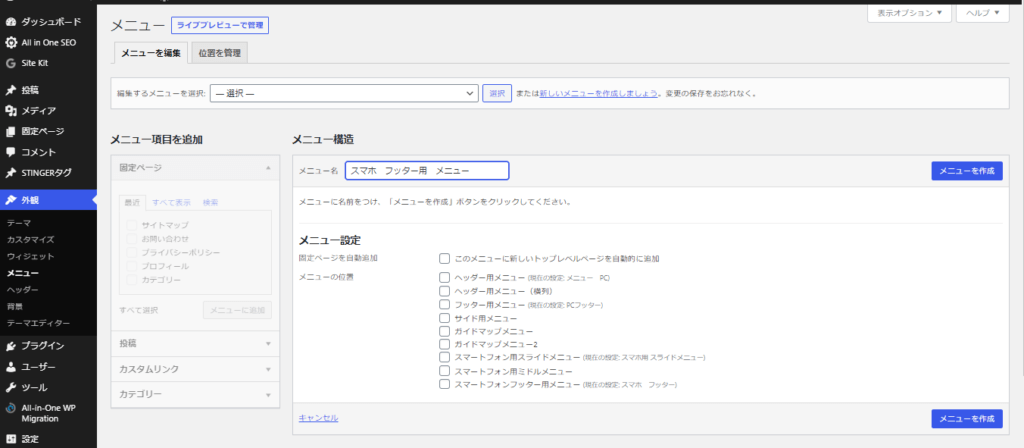Open the 編集するメニューを選択 dropdown

coord(345,93)
